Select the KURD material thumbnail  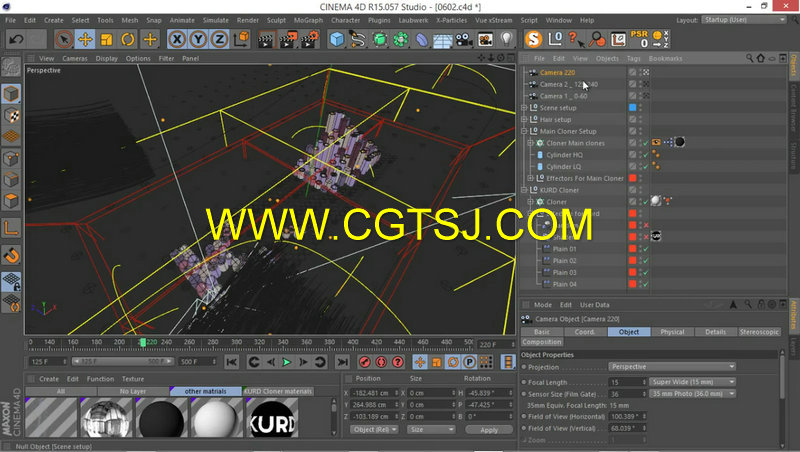tap(272, 418)
